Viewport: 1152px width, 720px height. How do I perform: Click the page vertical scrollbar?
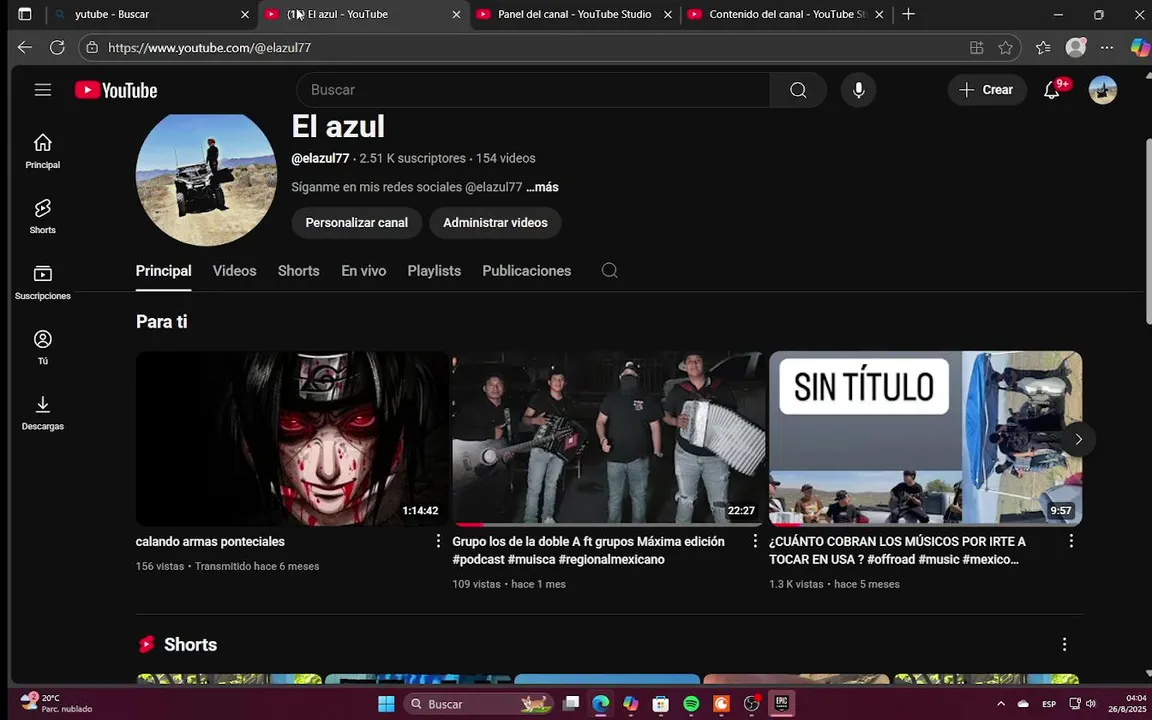click(x=1148, y=230)
